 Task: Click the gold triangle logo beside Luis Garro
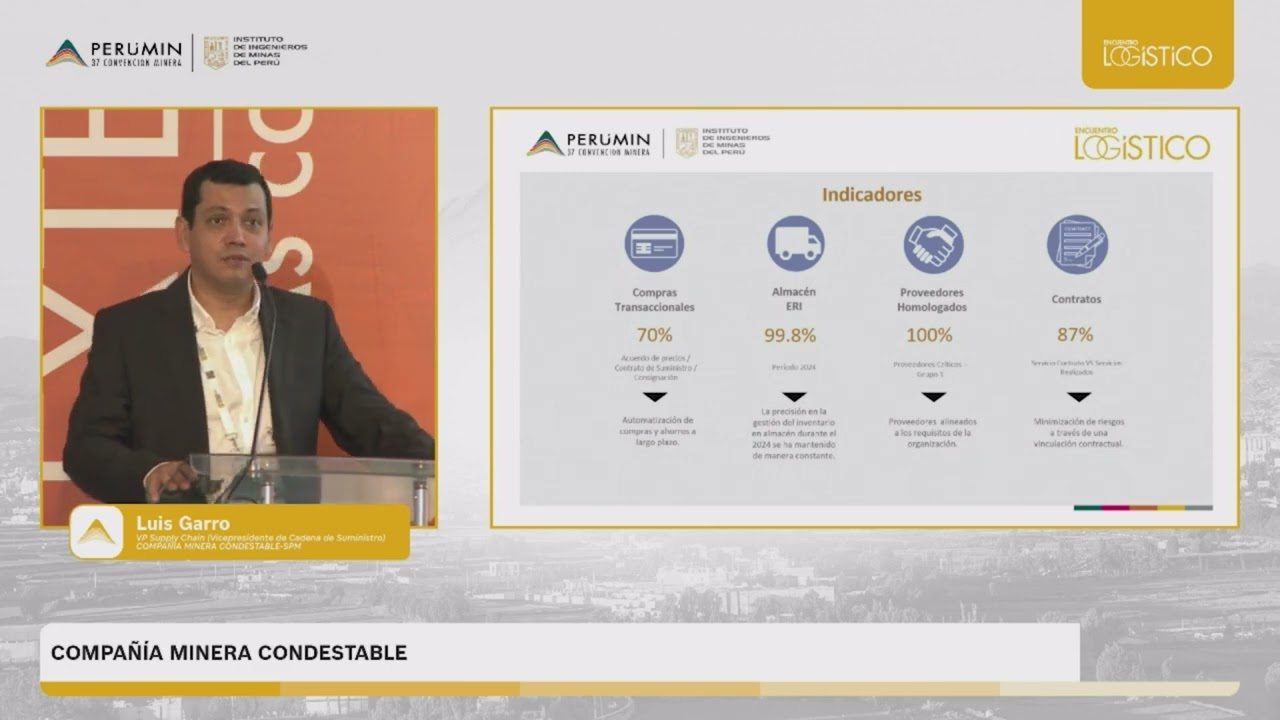97,532
